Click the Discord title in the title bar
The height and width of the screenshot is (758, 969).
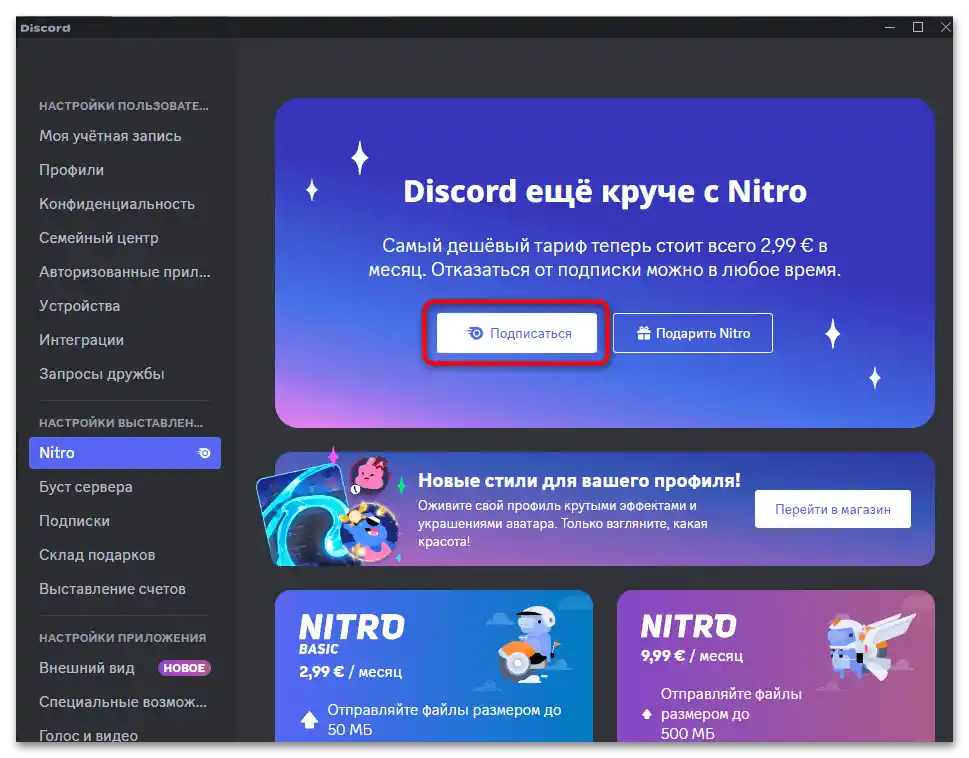click(x=45, y=28)
